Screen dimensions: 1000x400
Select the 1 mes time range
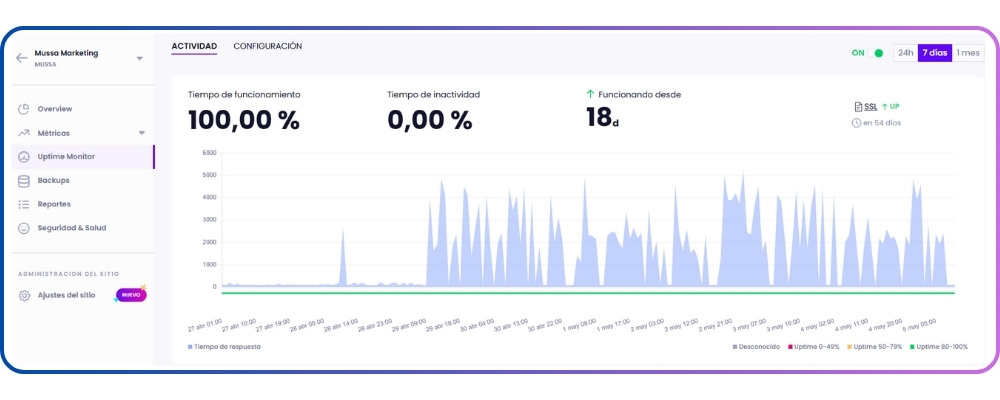(x=968, y=53)
